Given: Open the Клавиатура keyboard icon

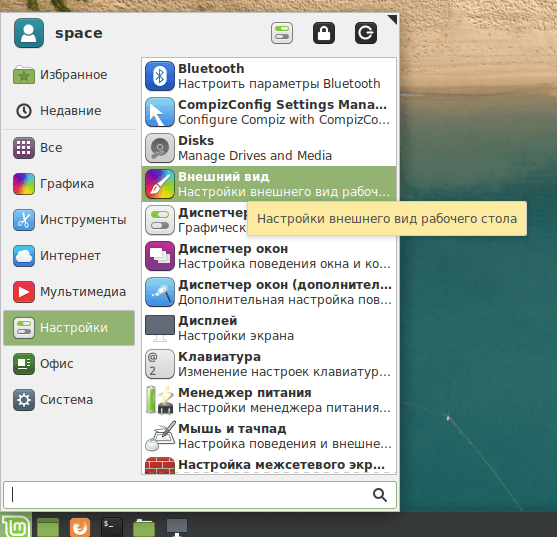Looking at the screenshot, I should (160, 364).
